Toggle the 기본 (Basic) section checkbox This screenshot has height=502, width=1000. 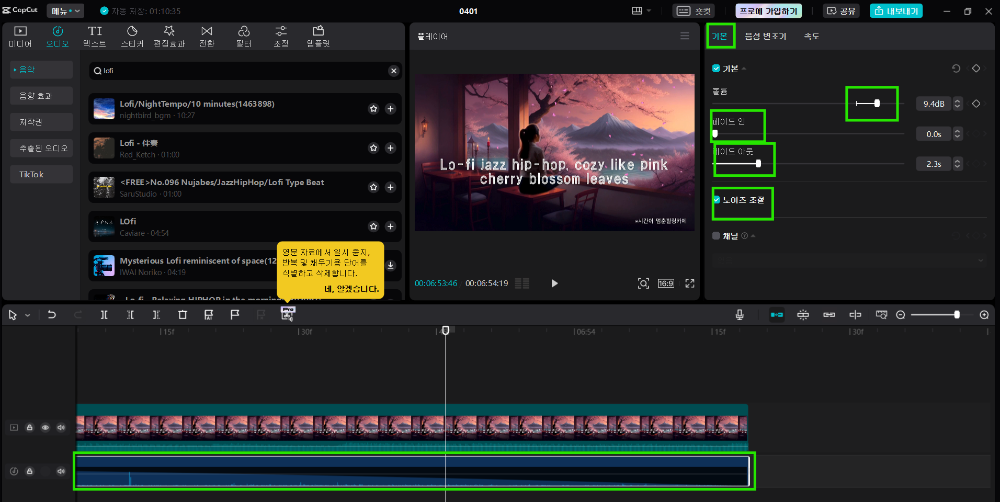tap(716, 68)
